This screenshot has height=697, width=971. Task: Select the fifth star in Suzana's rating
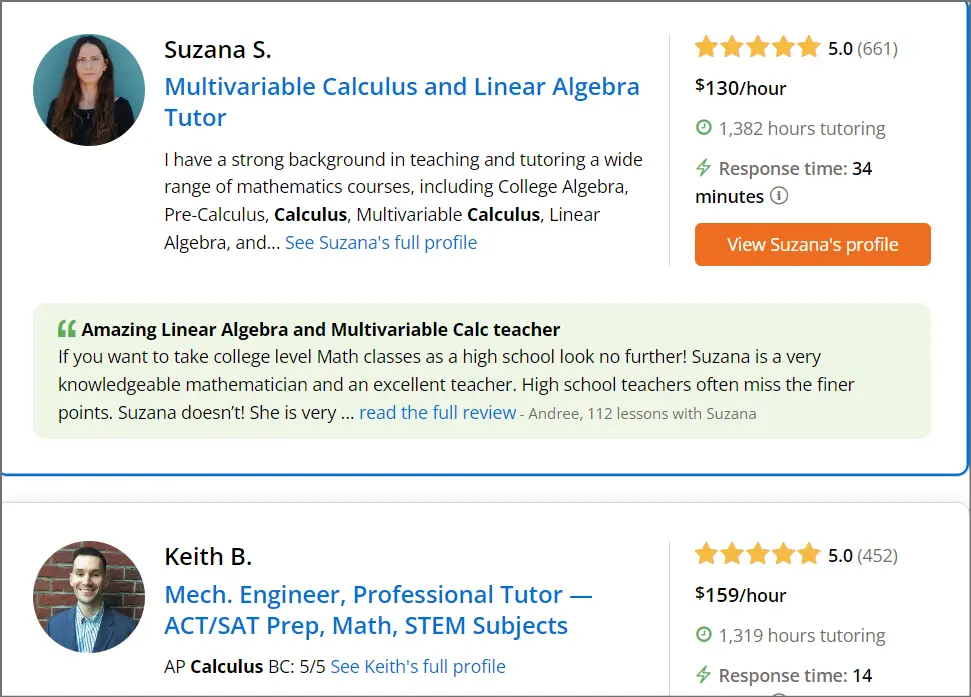pyautogui.click(x=807, y=46)
